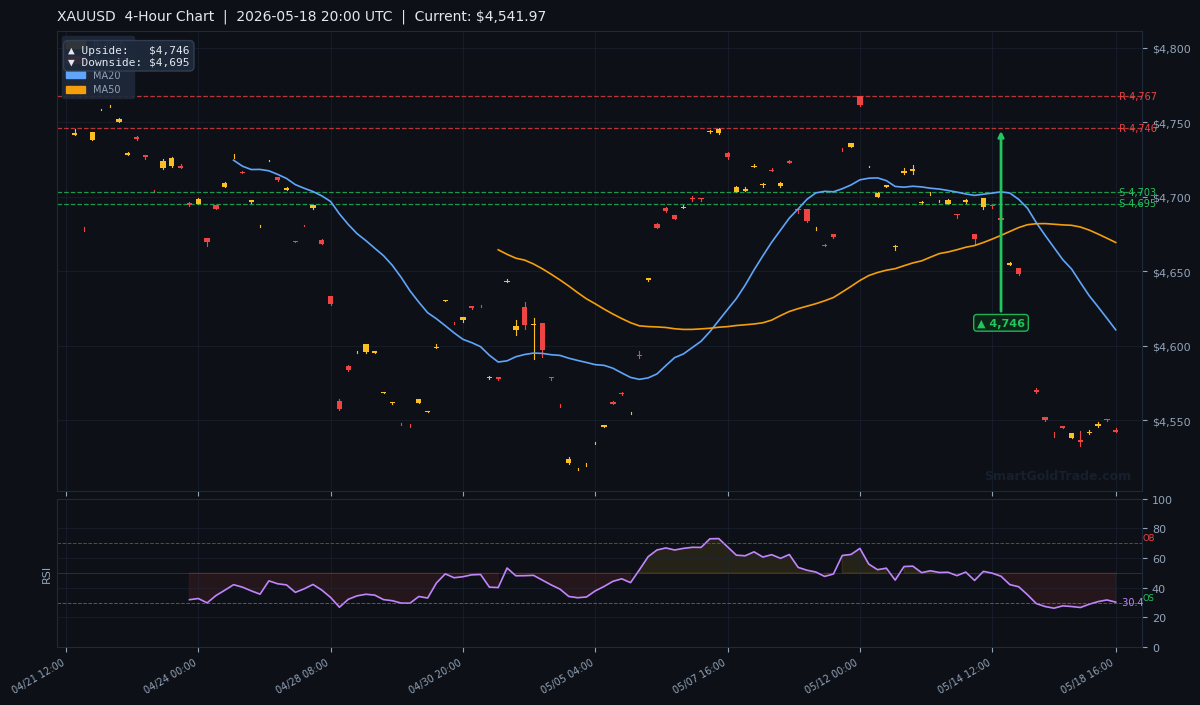Click the 05/14 12:00 time axis label
The width and height of the screenshot is (1200, 705).
pyautogui.click(x=966, y=677)
